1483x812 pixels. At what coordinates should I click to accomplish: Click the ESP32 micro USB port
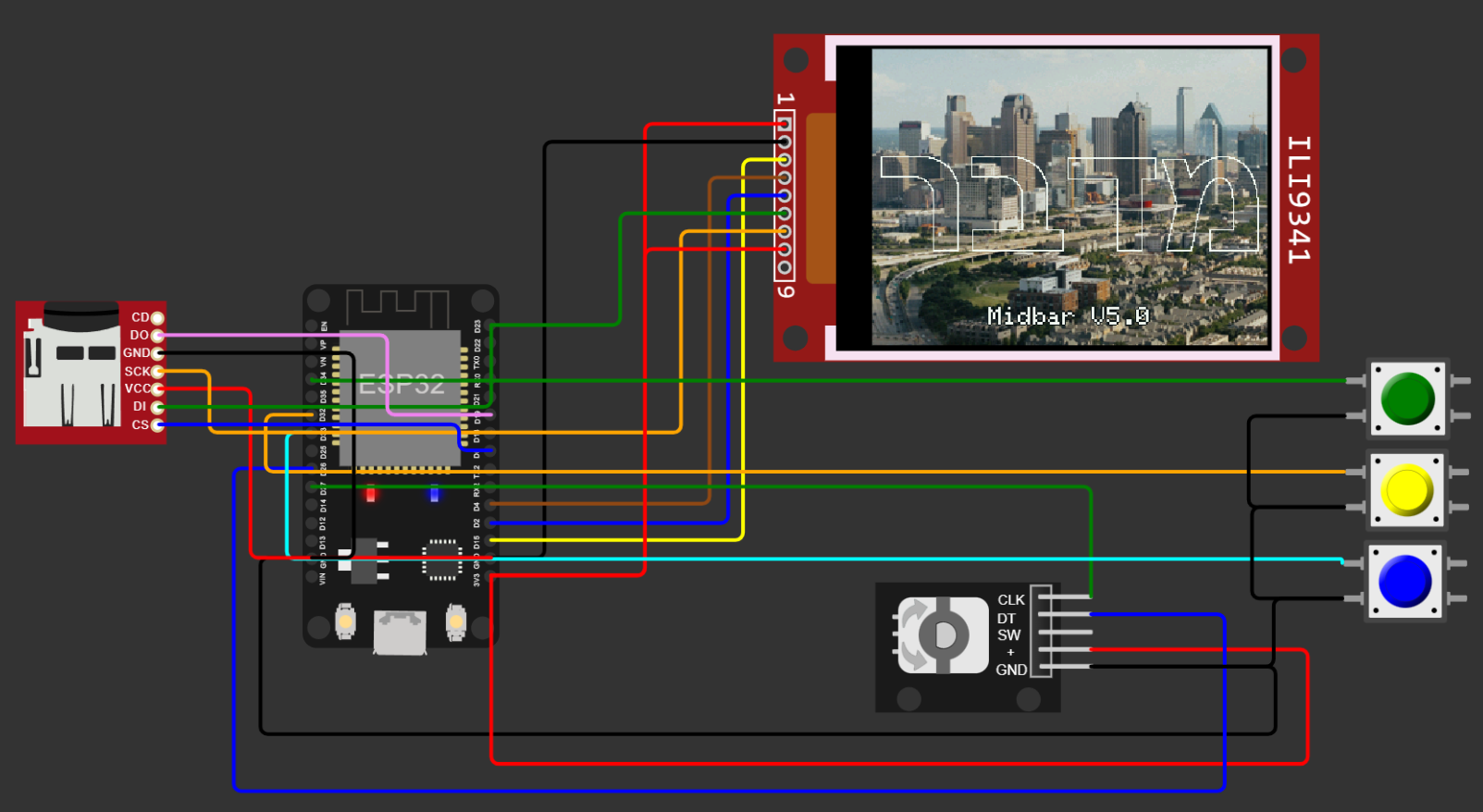pos(400,633)
